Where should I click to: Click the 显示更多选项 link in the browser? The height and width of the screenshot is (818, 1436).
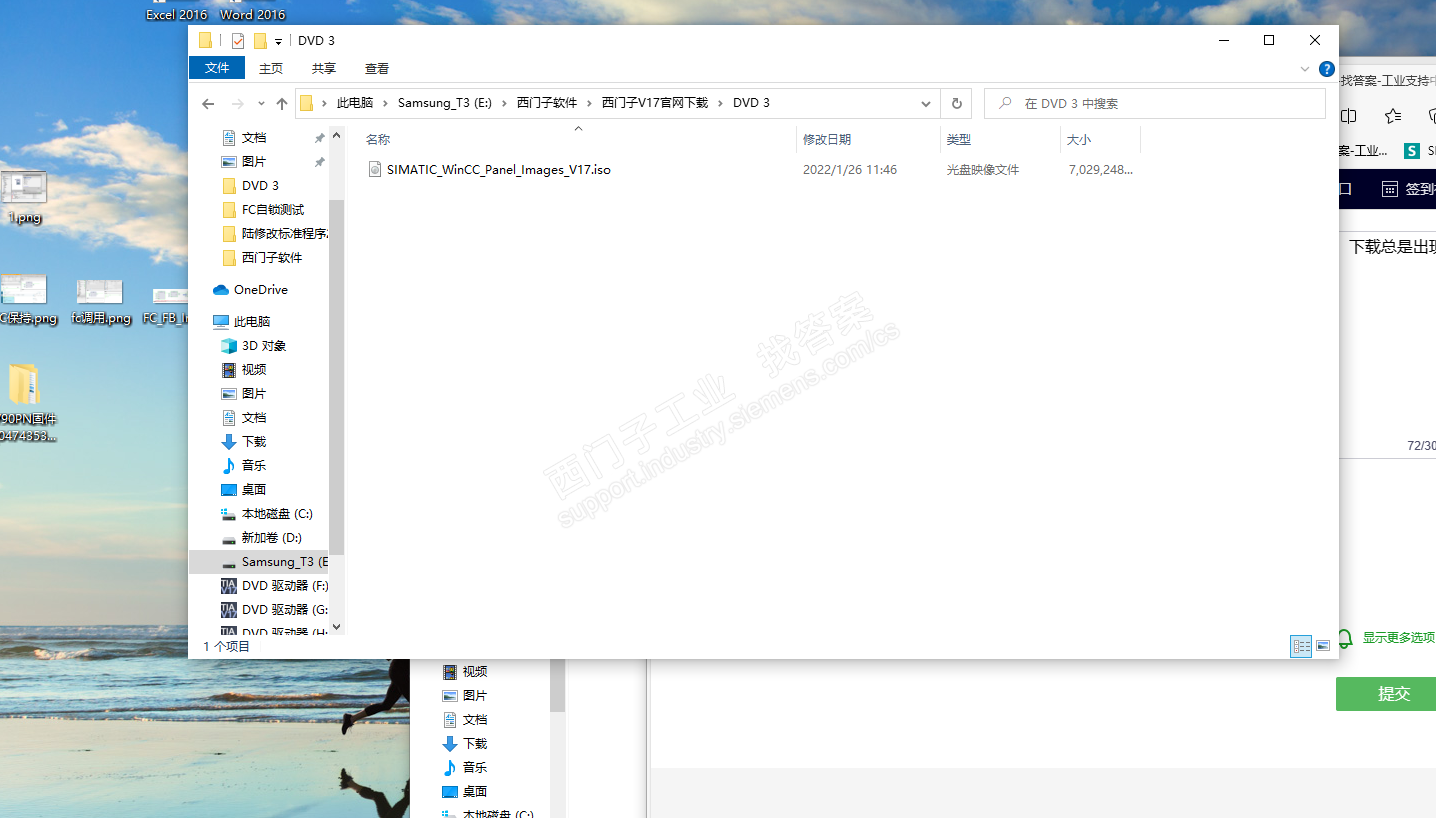[1398, 638]
